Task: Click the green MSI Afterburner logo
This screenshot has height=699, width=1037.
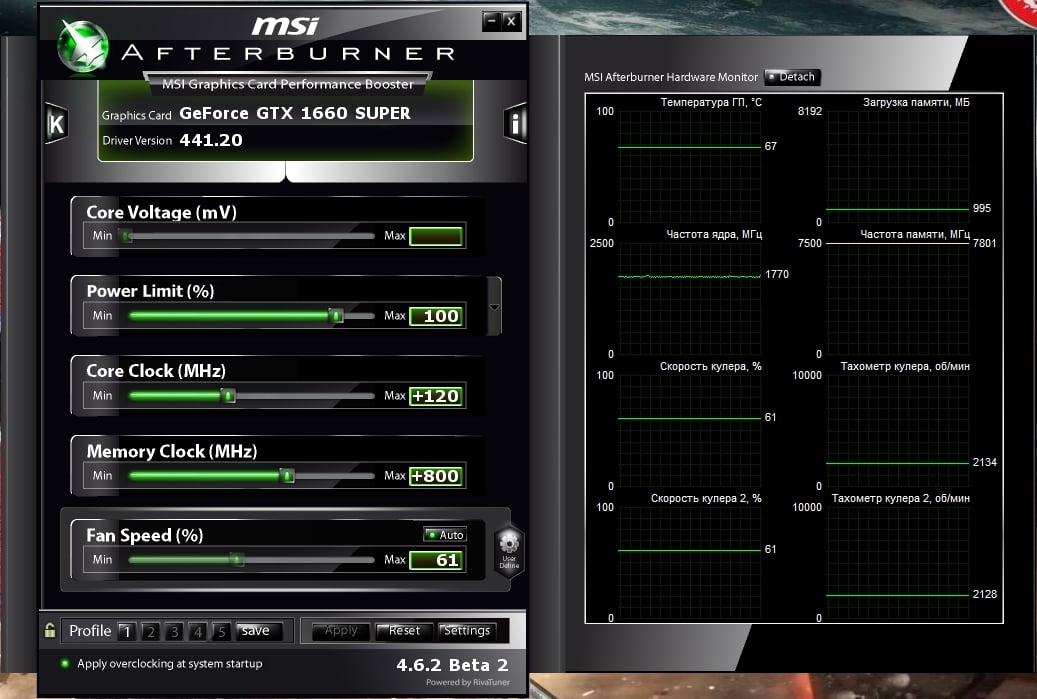Action: pyautogui.click(x=84, y=46)
